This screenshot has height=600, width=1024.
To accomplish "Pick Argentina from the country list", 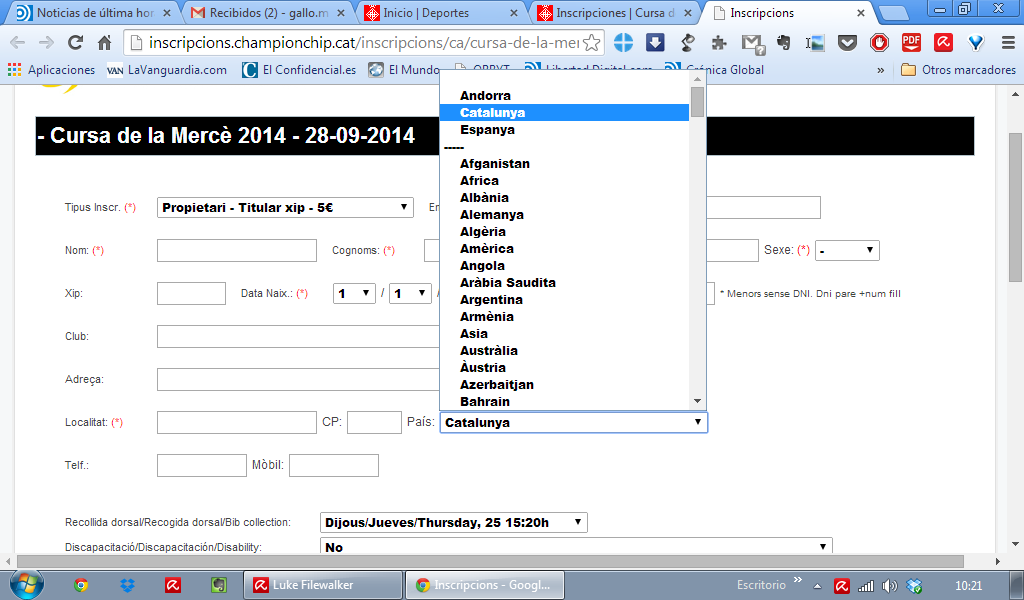I will pos(491,300).
